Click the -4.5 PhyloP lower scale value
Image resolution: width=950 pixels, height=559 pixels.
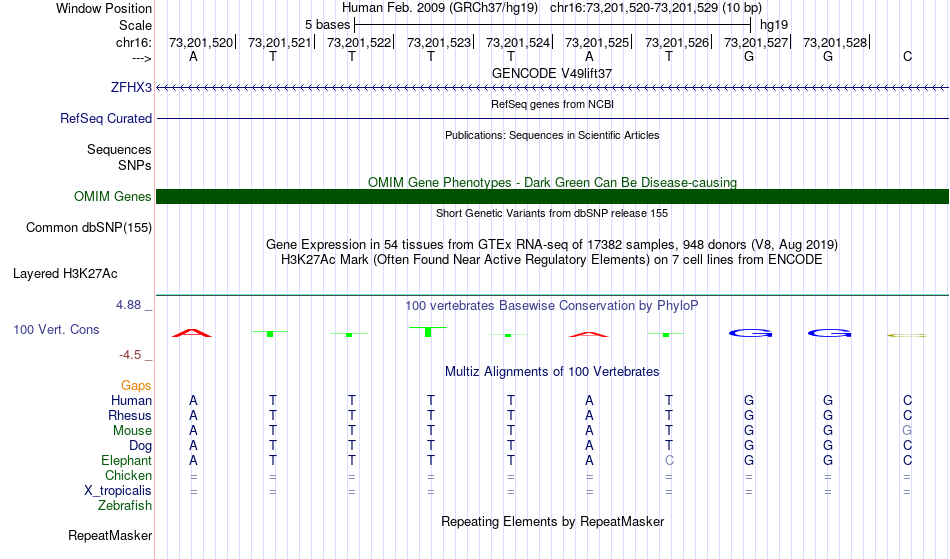(x=130, y=354)
